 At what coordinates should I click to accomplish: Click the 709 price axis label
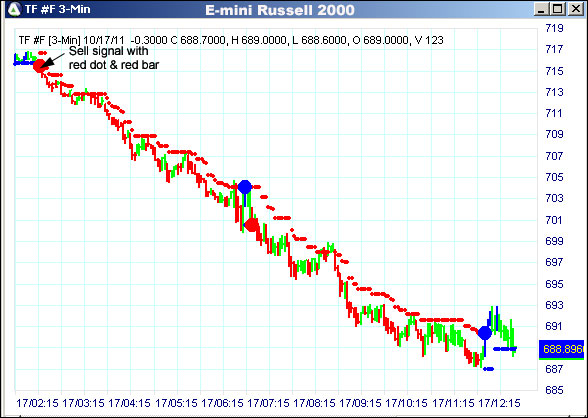pos(554,134)
